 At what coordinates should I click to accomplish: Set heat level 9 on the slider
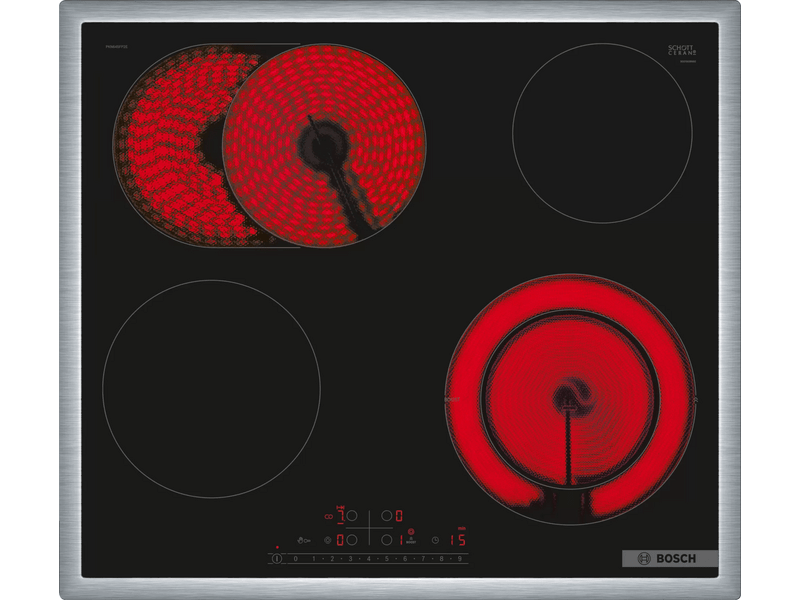[x=459, y=559]
